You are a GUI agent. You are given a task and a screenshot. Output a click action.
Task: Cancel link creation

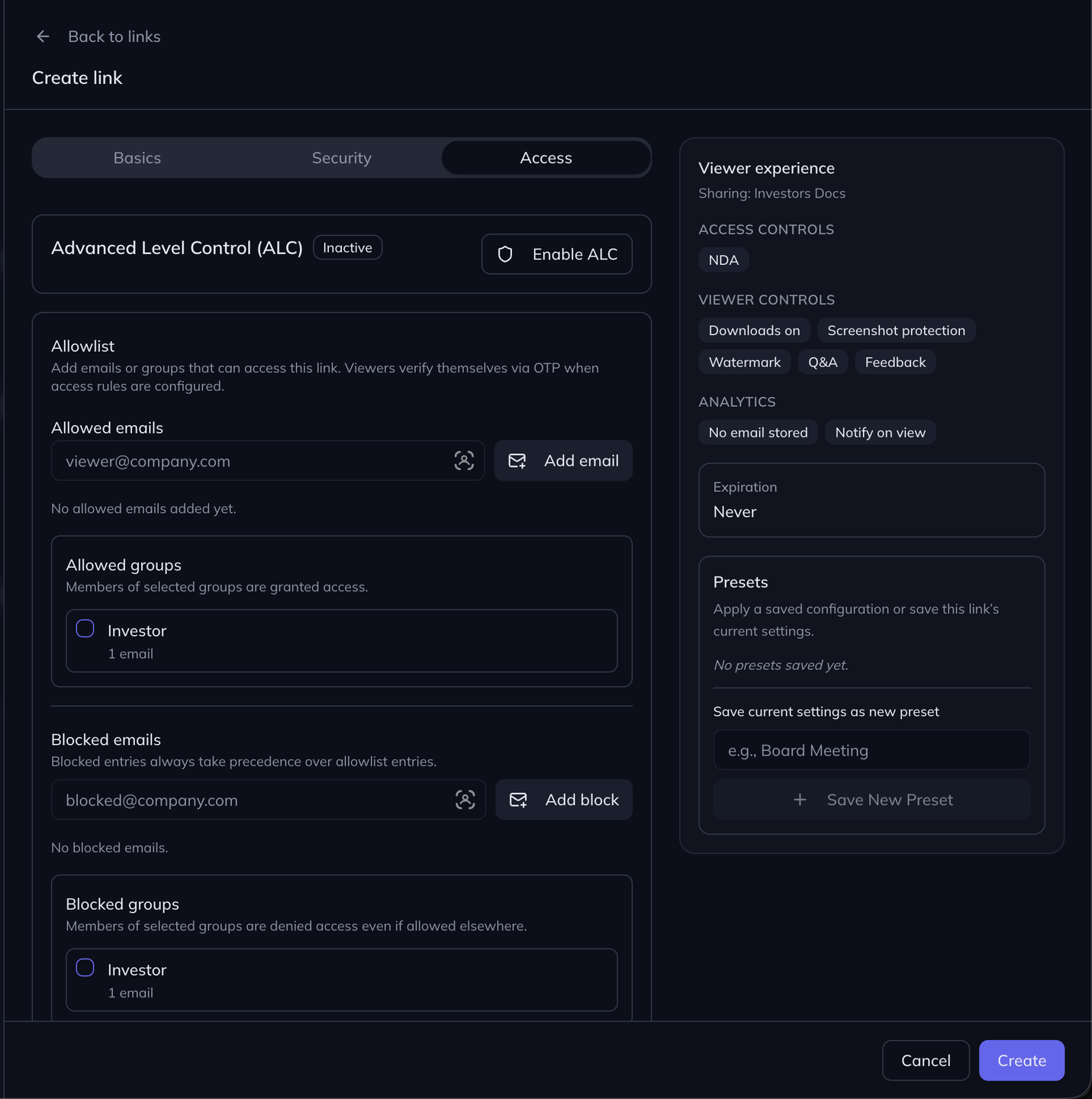point(925,1060)
